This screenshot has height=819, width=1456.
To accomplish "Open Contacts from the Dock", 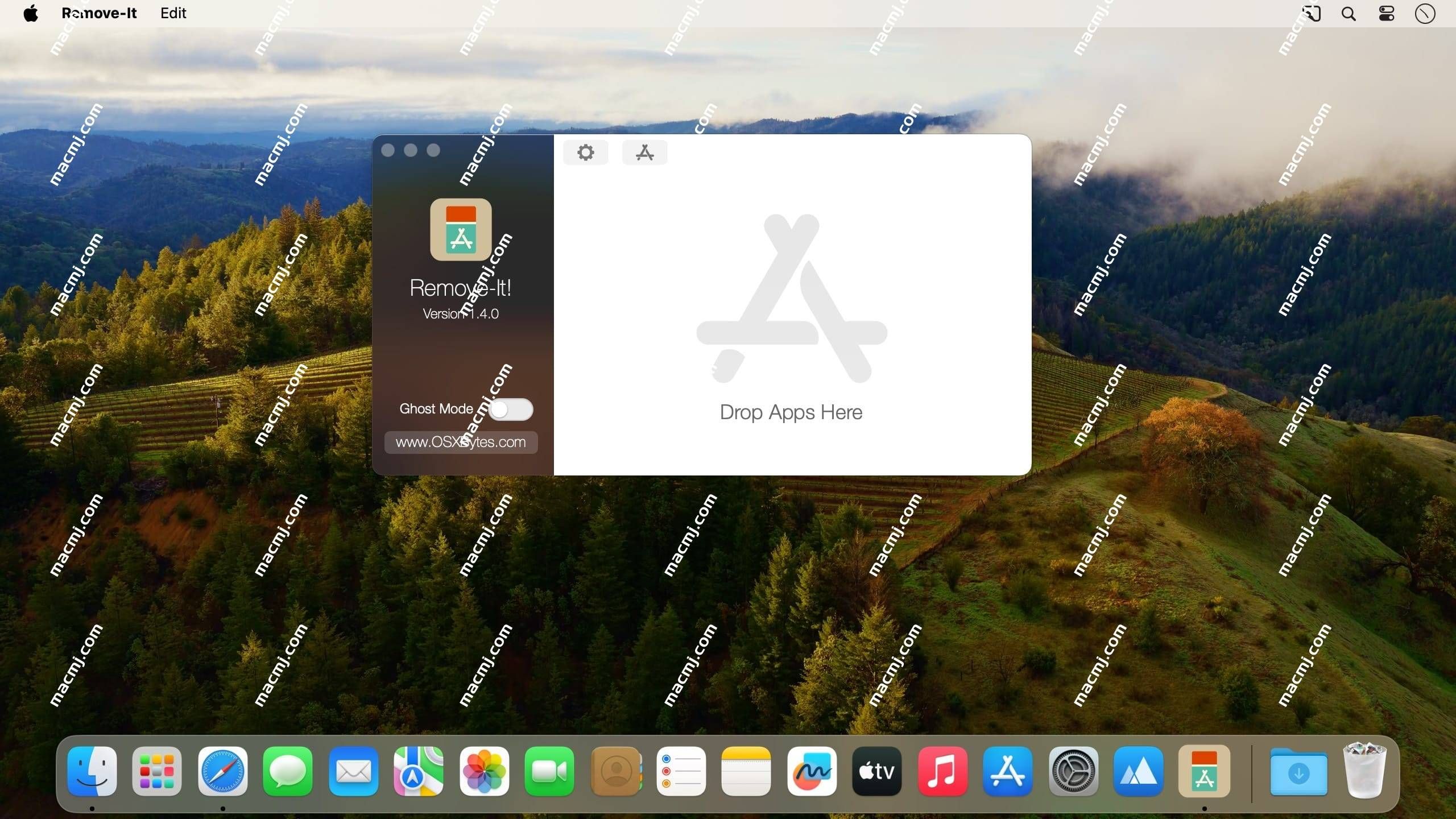I will (616, 771).
